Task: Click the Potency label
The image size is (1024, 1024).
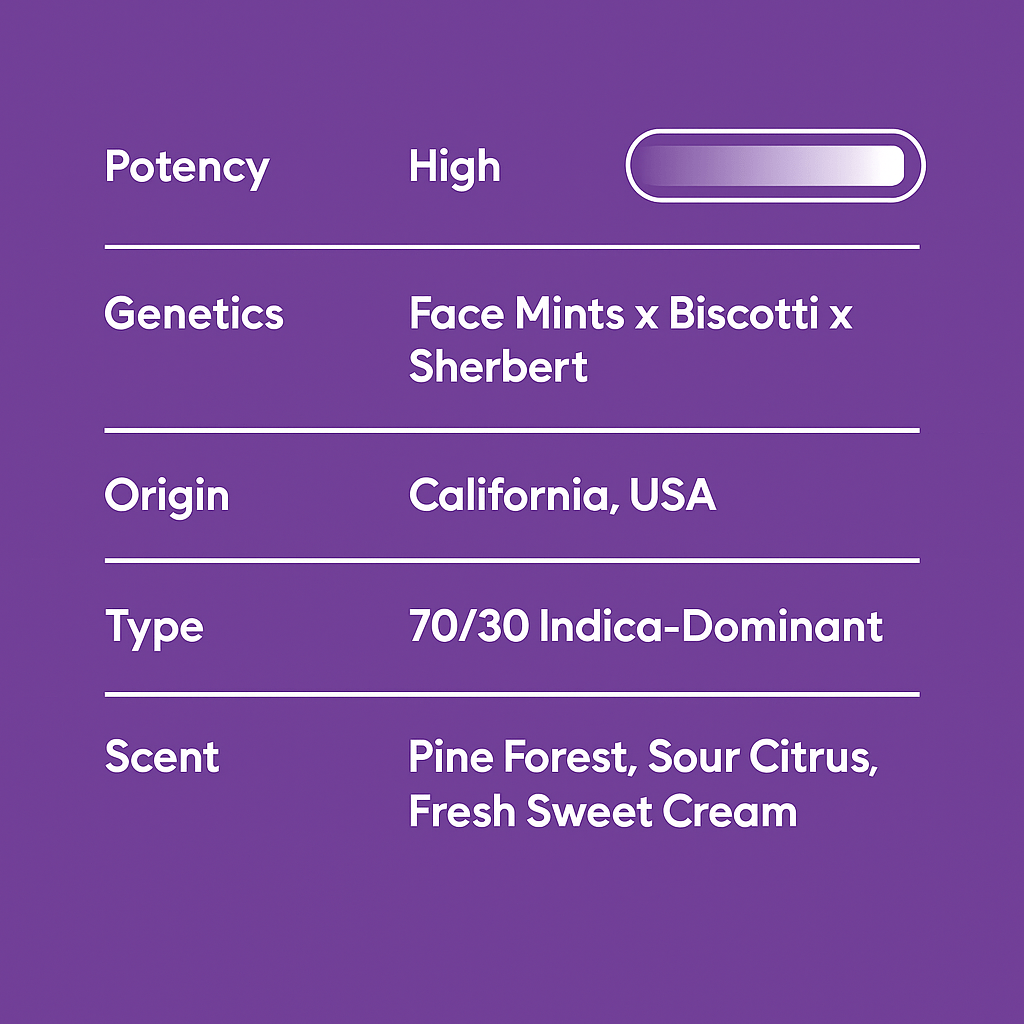Action: tap(187, 167)
